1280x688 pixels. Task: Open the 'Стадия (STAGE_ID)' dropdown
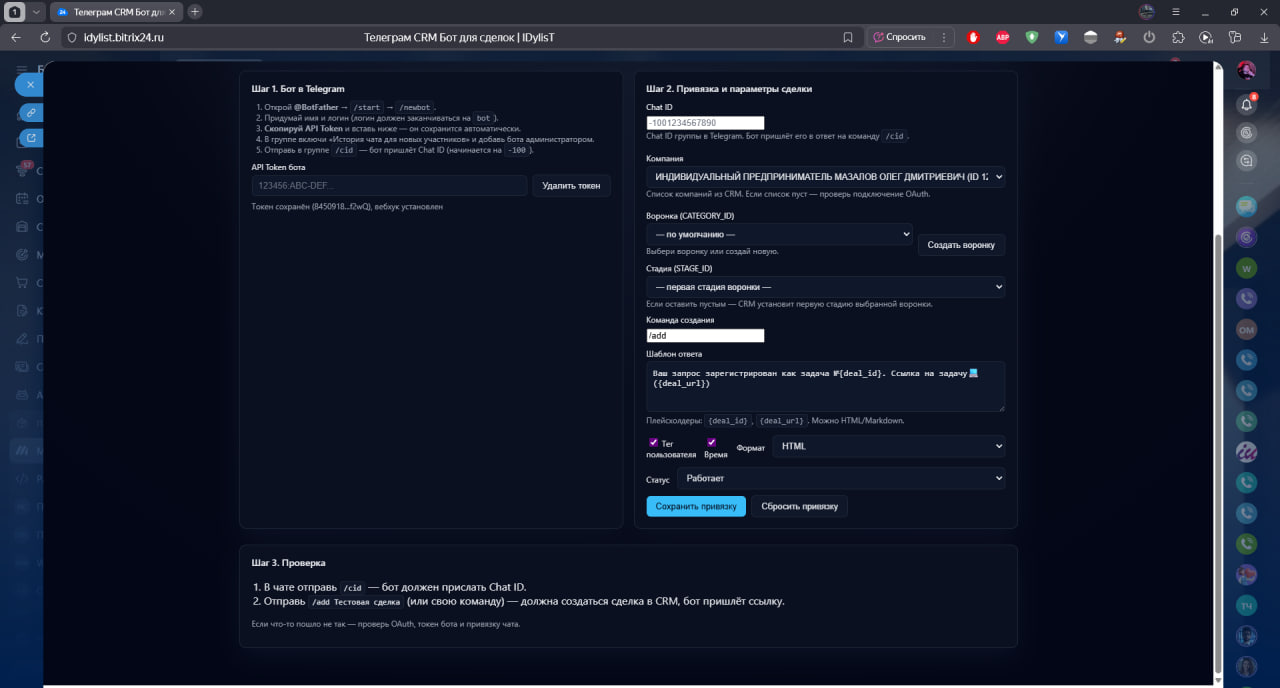(x=825, y=287)
